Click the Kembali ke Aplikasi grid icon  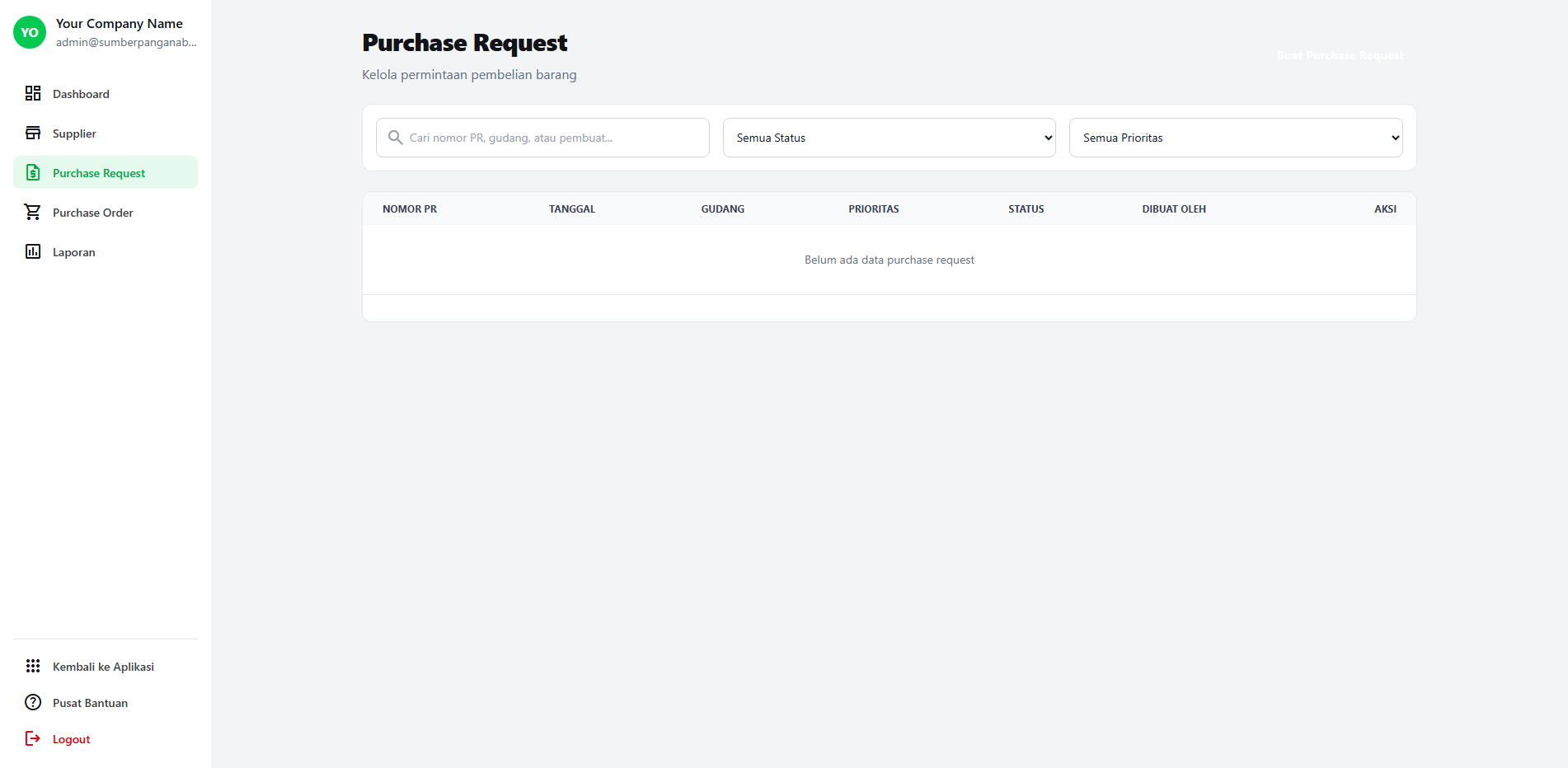33,666
